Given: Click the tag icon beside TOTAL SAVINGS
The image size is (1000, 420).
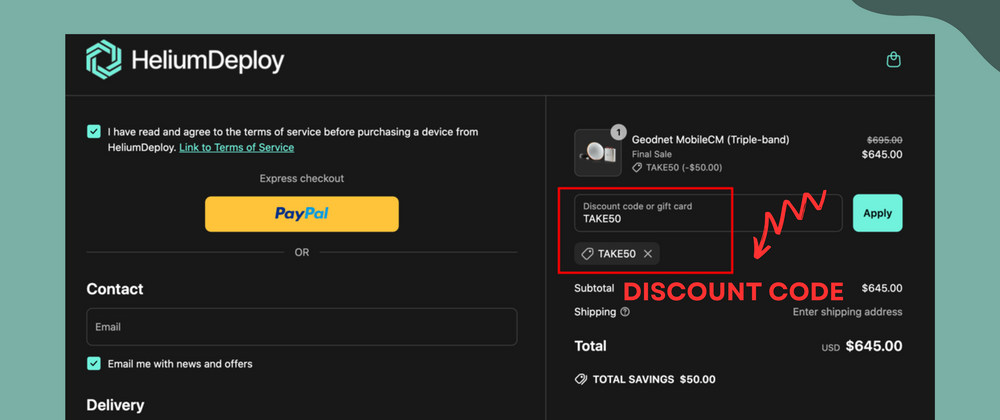Looking at the screenshot, I should pyautogui.click(x=581, y=380).
